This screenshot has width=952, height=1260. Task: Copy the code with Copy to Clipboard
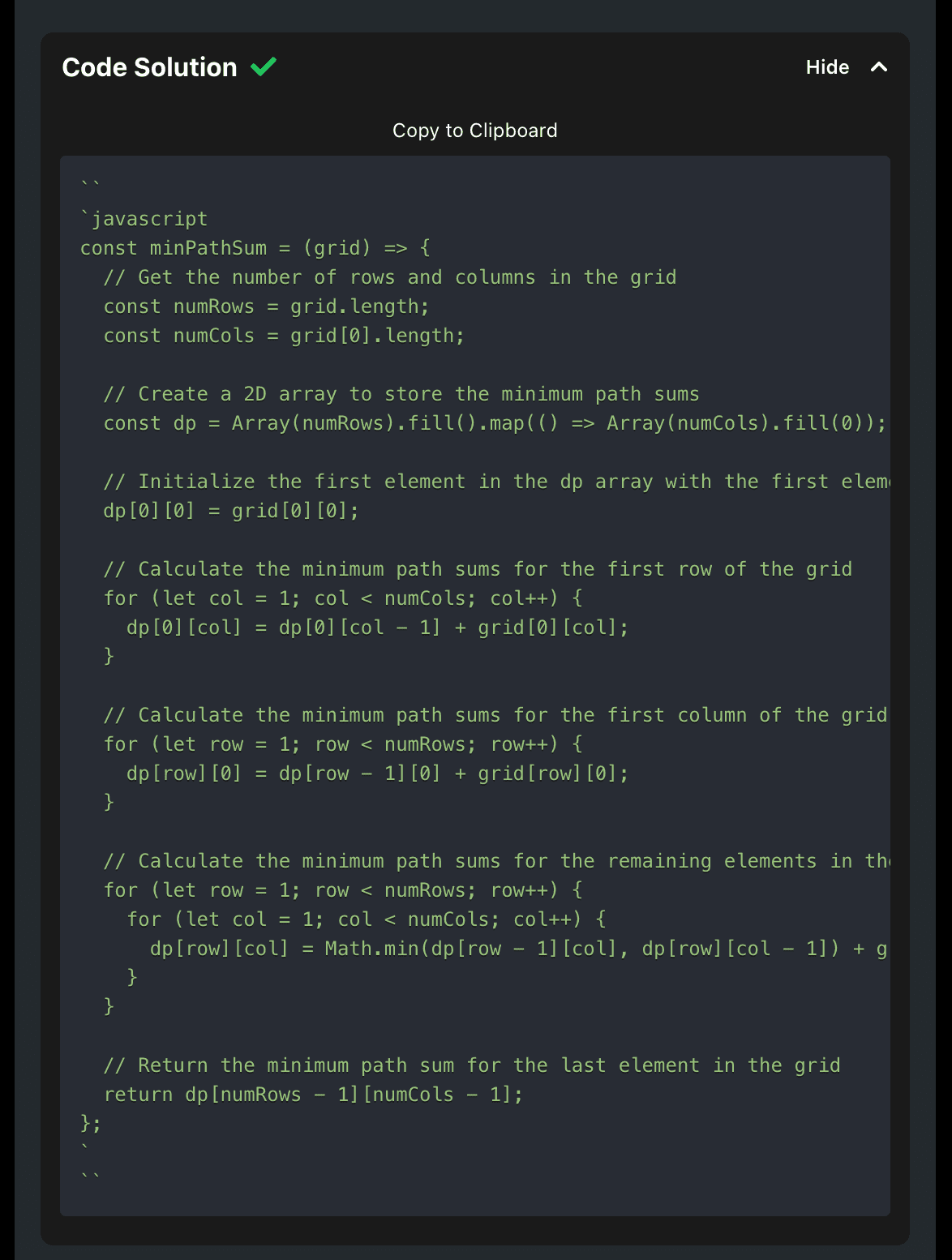[475, 131]
